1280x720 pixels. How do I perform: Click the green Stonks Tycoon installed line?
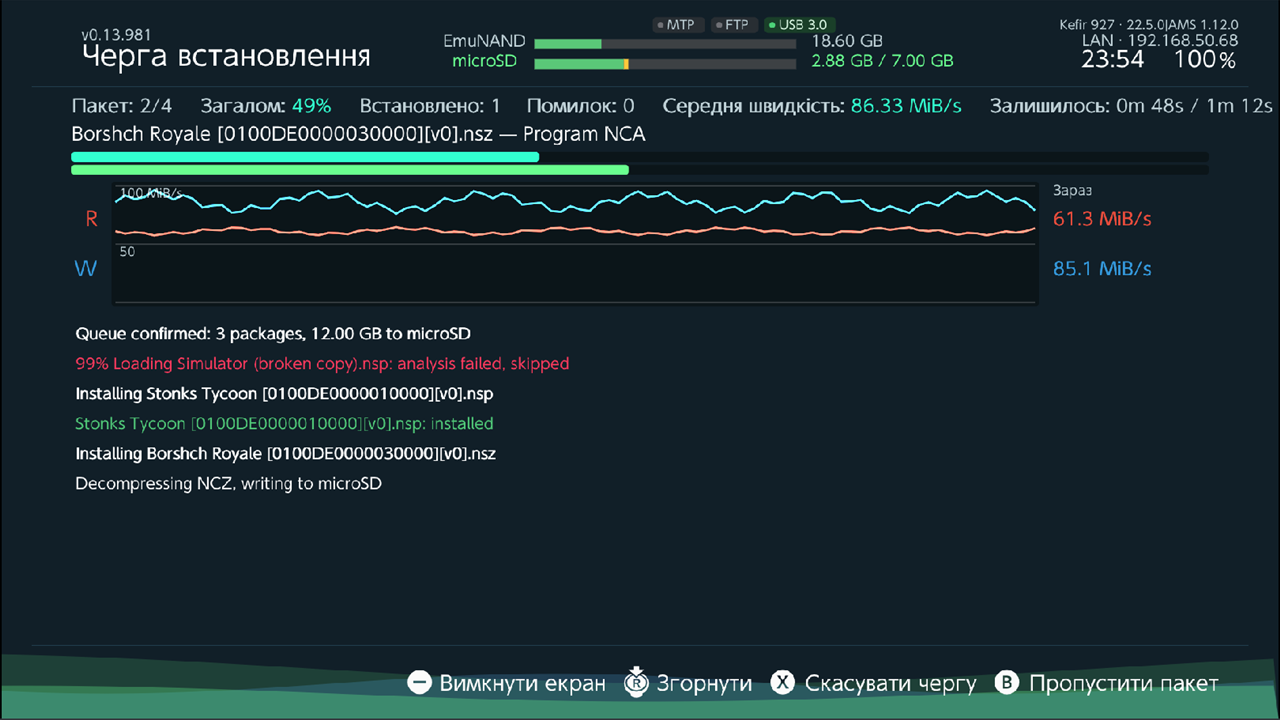(284, 423)
